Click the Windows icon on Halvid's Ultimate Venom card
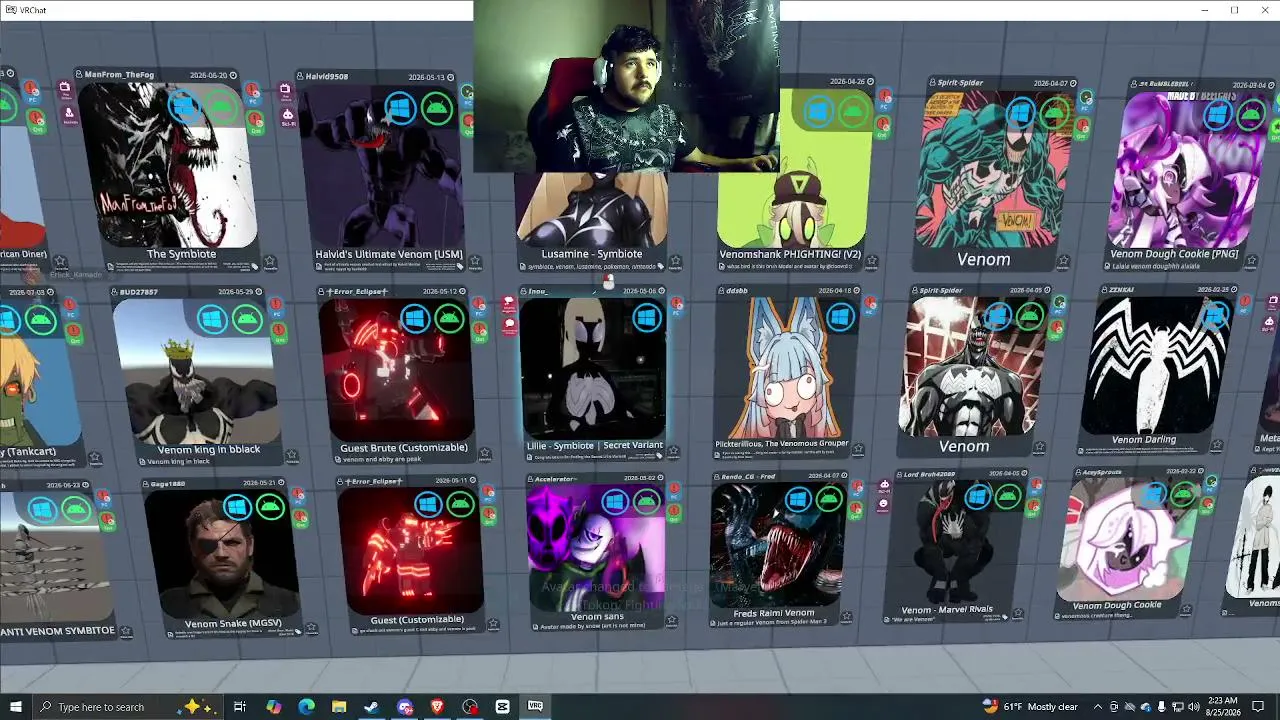Screen dimensions: 1280x720 tap(400, 107)
